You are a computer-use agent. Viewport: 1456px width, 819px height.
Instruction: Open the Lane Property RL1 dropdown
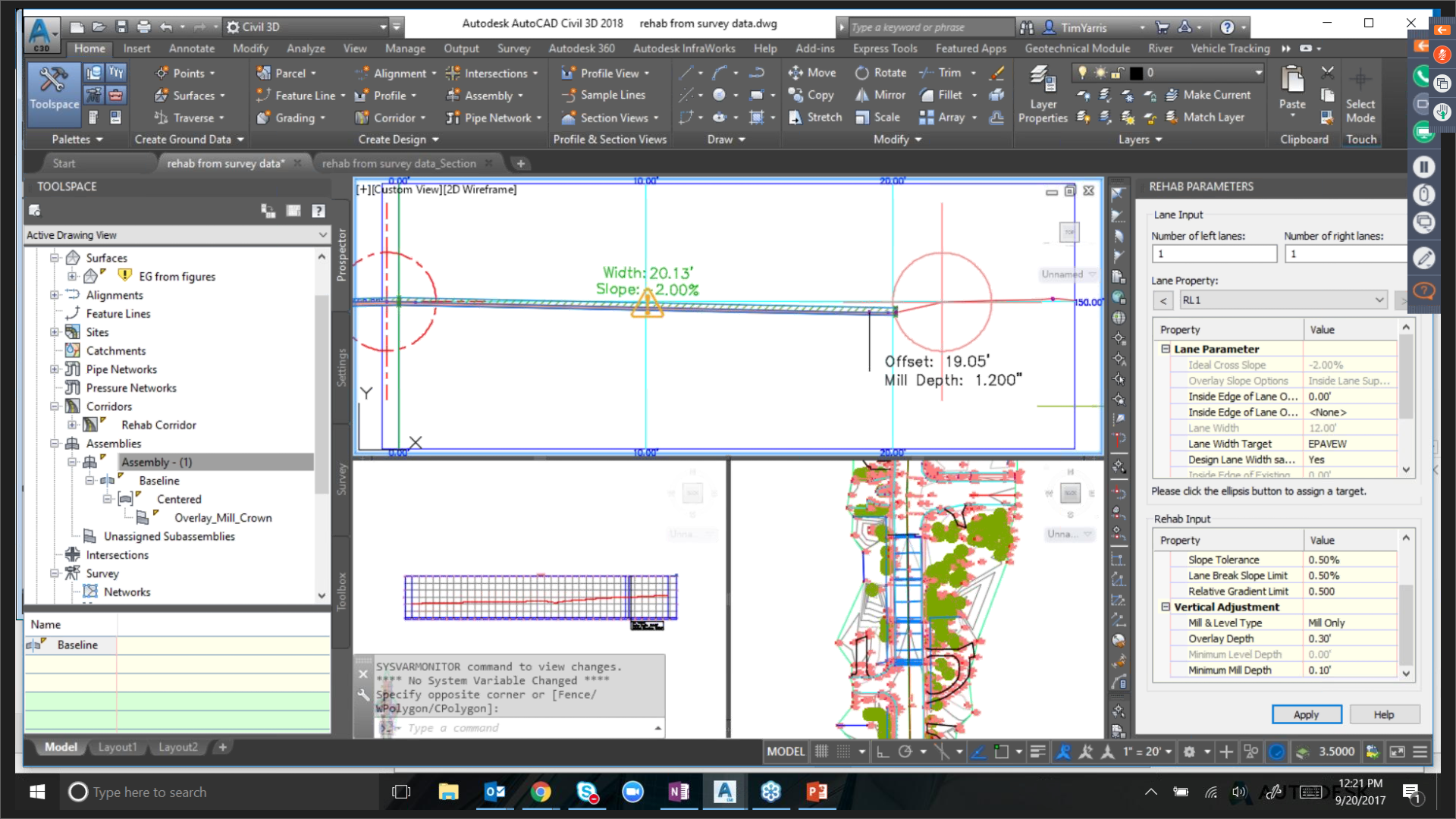[x=1283, y=300]
